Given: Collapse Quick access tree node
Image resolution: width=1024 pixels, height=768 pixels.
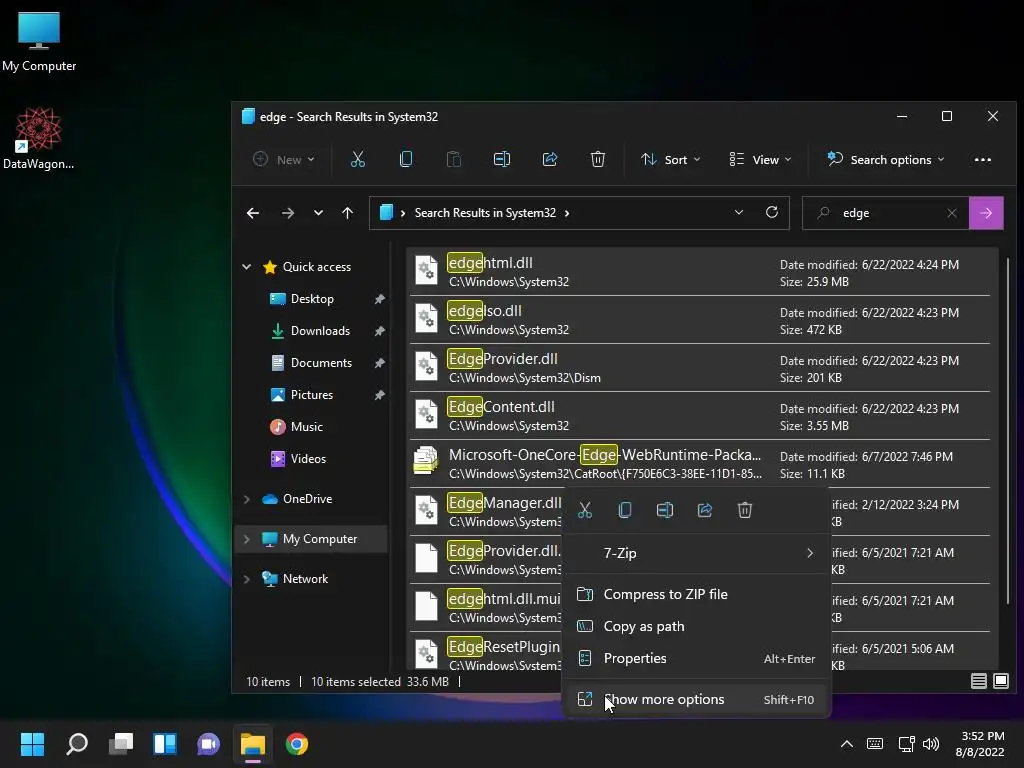Looking at the screenshot, I should 247,266.
